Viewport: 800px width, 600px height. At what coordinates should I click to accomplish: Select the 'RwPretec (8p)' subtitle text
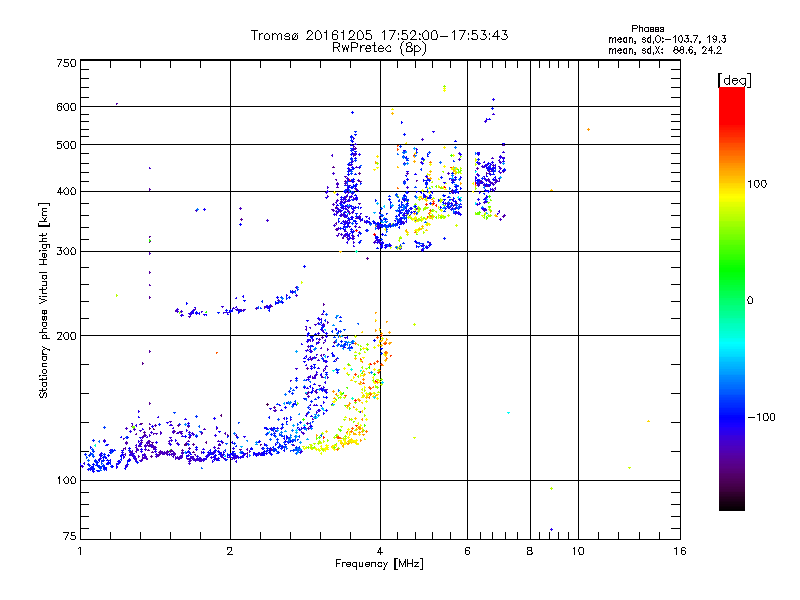[379, 48]
